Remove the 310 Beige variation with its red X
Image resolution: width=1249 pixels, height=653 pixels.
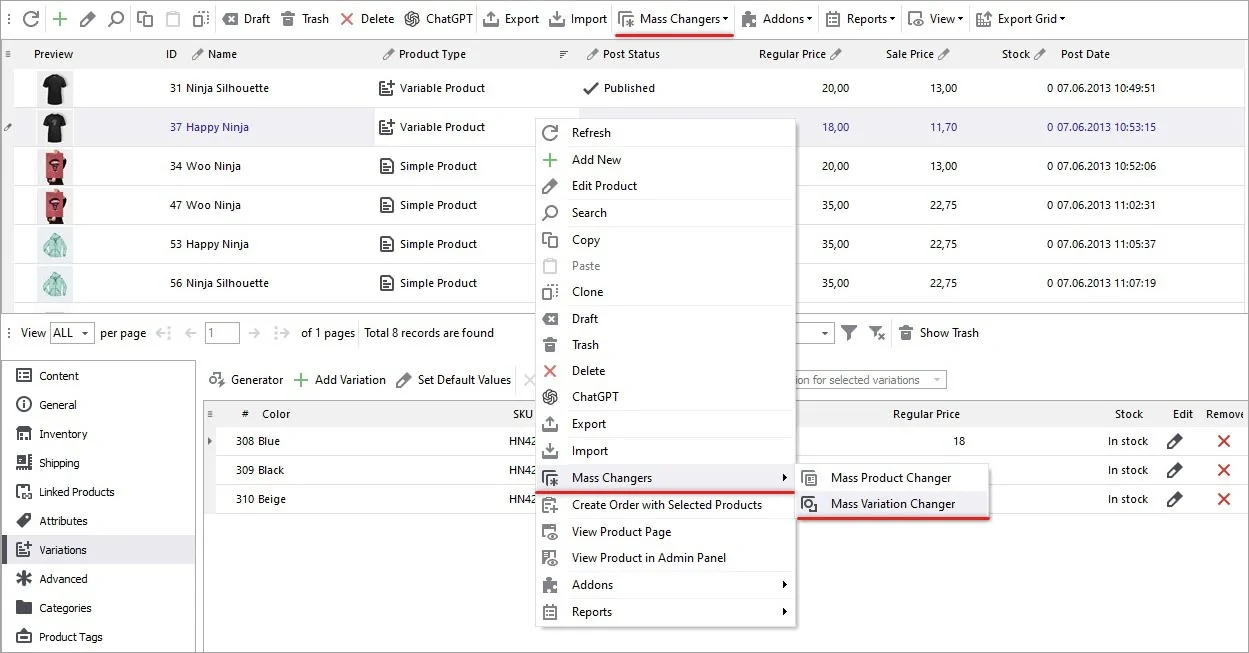point(1224,499)
